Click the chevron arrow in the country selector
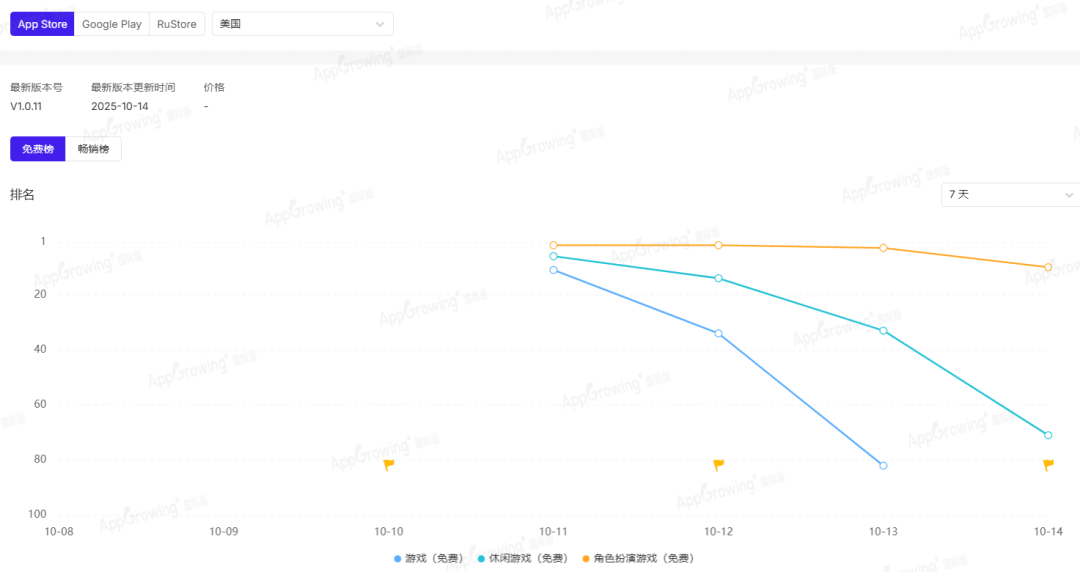This screenshot has width=1080, height=572. (380, 24)
